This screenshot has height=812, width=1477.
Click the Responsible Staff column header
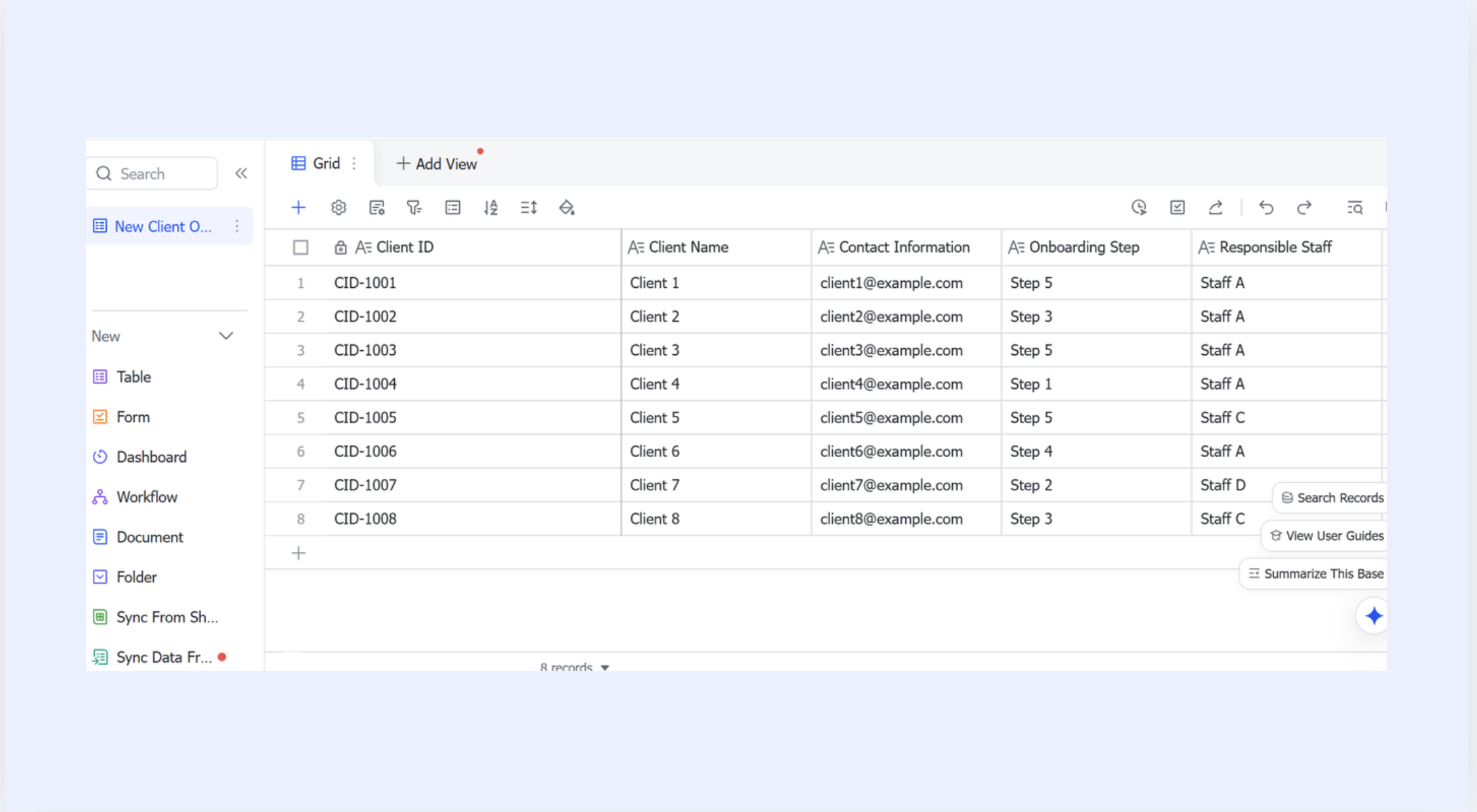point(1287,247)
